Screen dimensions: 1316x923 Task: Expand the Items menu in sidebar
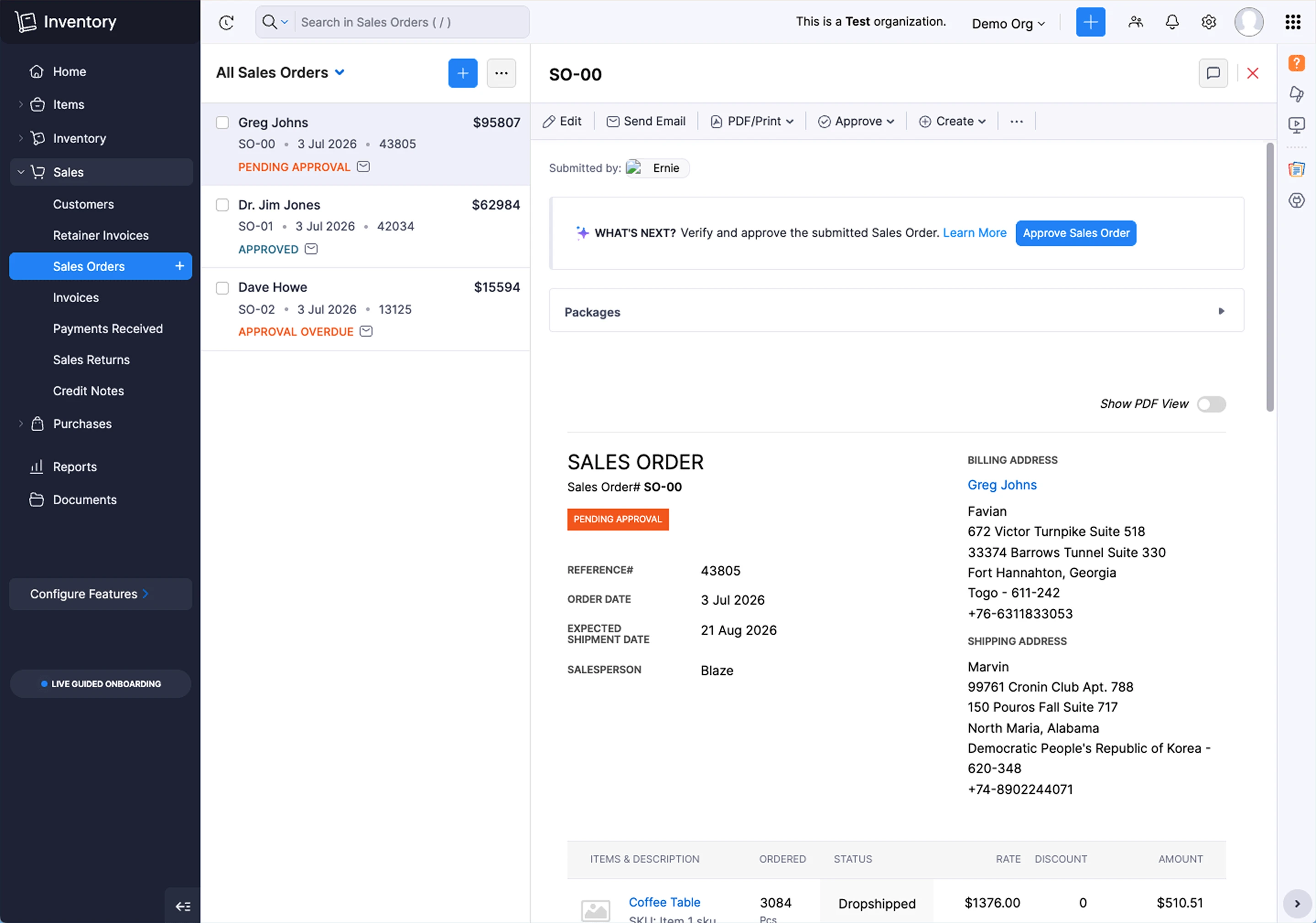tap(21, 105)
